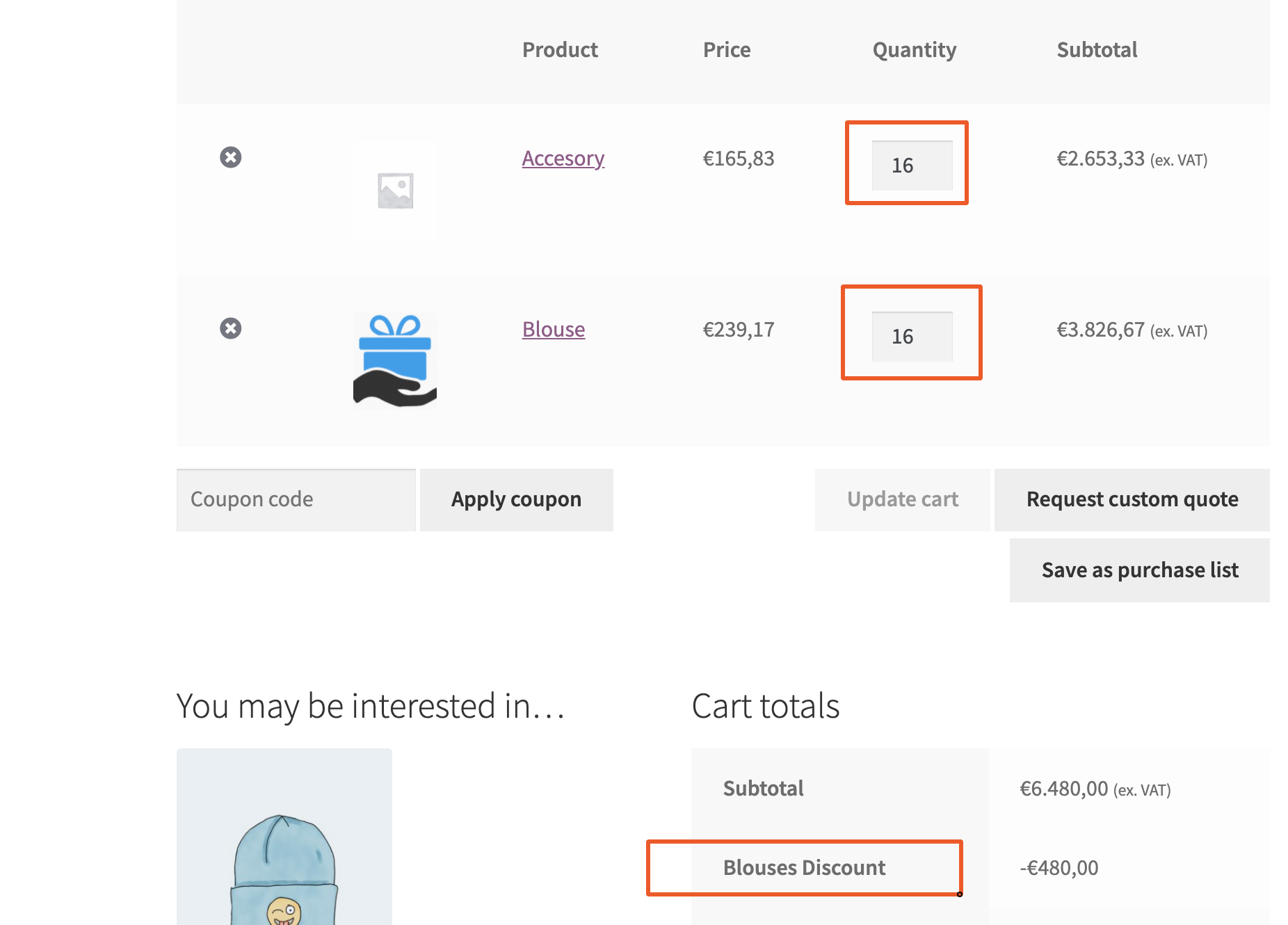
Task: Click the Quantity column header
Action: click(x=915, y=50)
